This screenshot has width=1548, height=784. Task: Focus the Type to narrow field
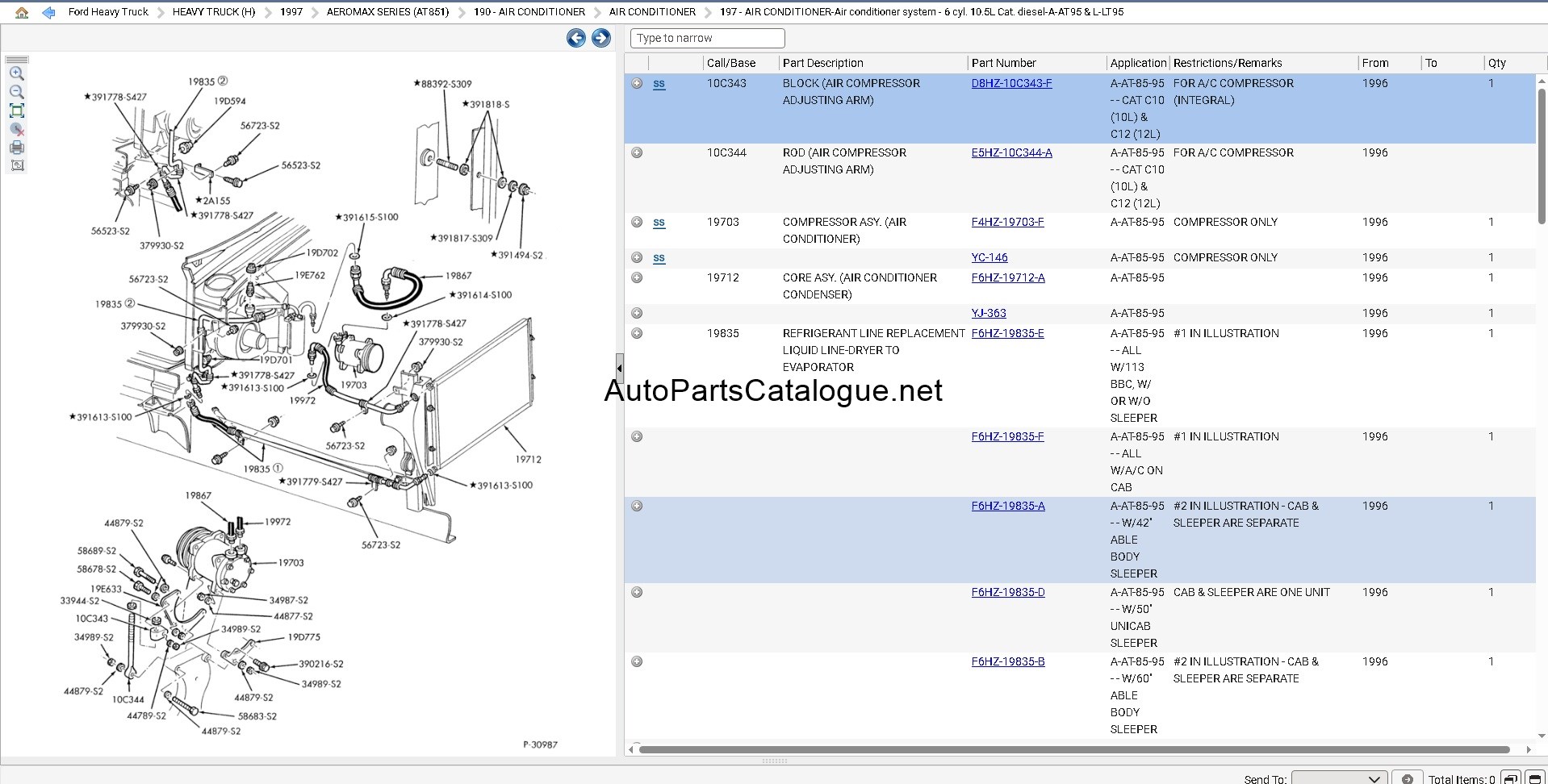point(707,38)
